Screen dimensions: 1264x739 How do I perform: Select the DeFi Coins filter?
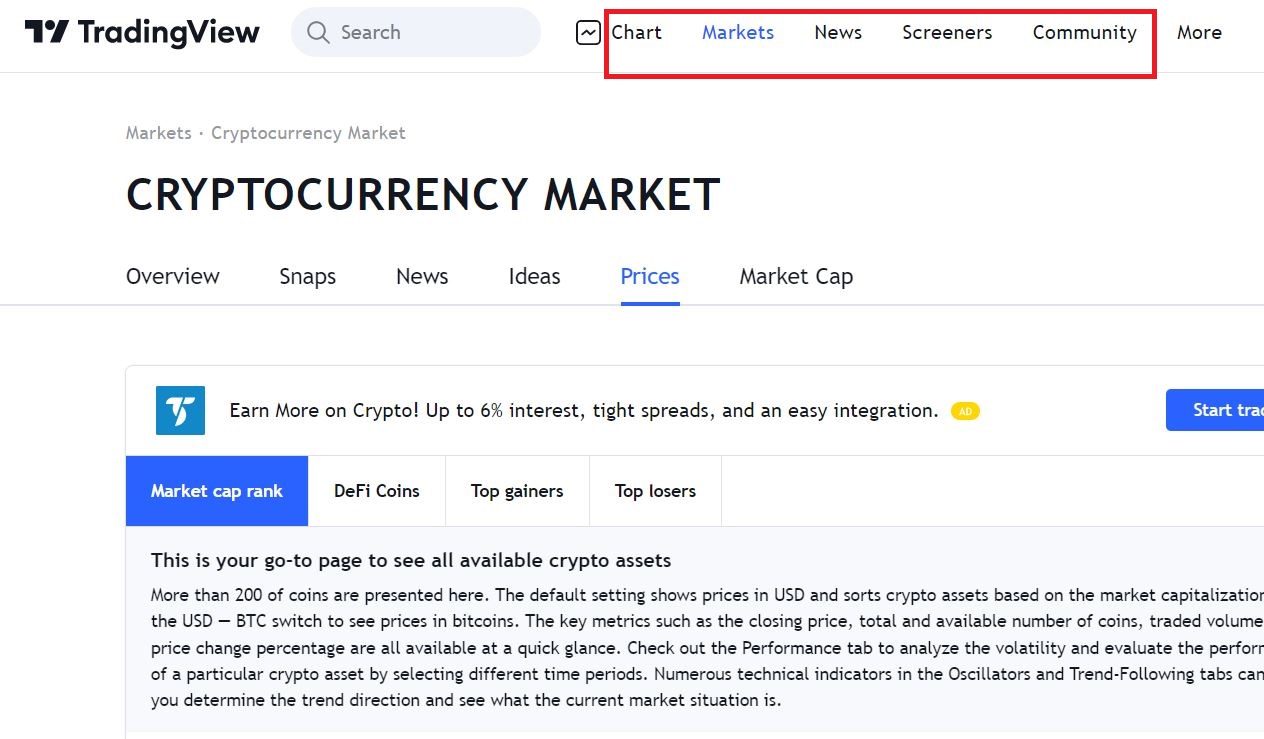tap(376, 491)
